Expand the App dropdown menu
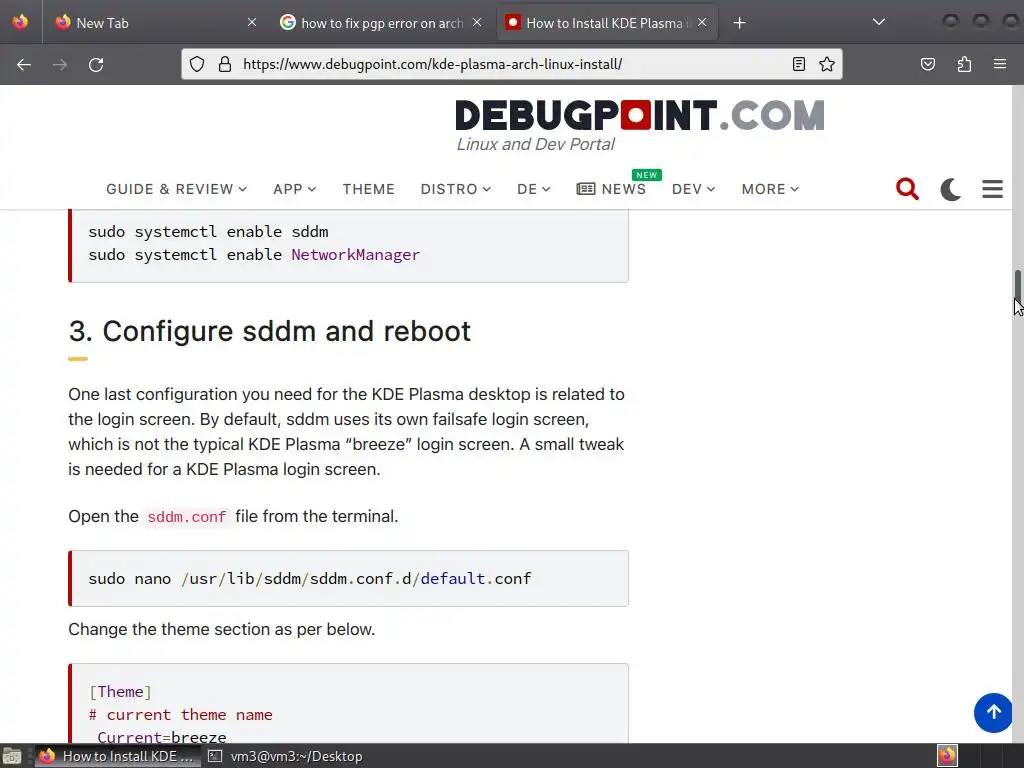 (x=295, y=189)
